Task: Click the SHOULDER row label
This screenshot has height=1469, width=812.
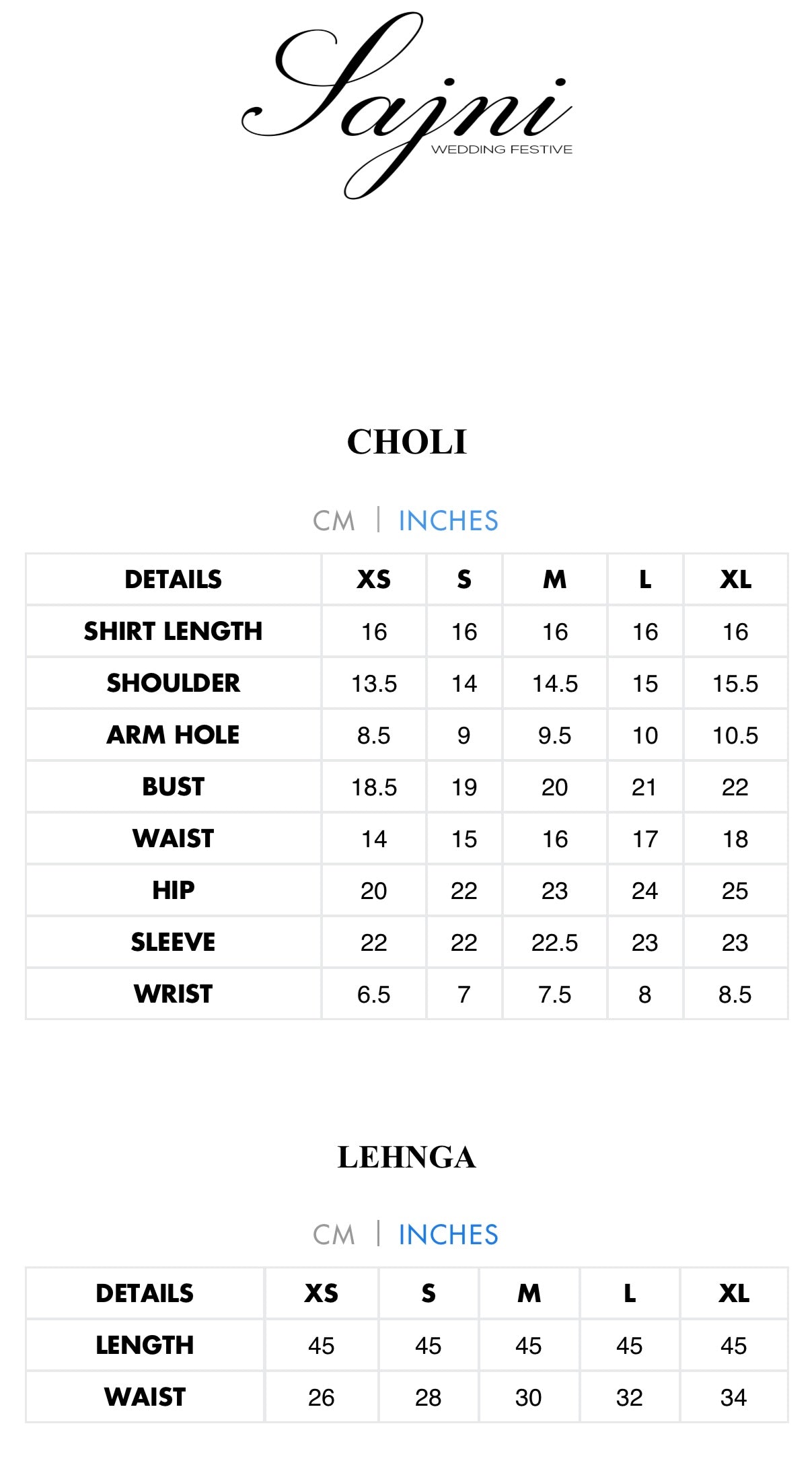Action: 173,683
